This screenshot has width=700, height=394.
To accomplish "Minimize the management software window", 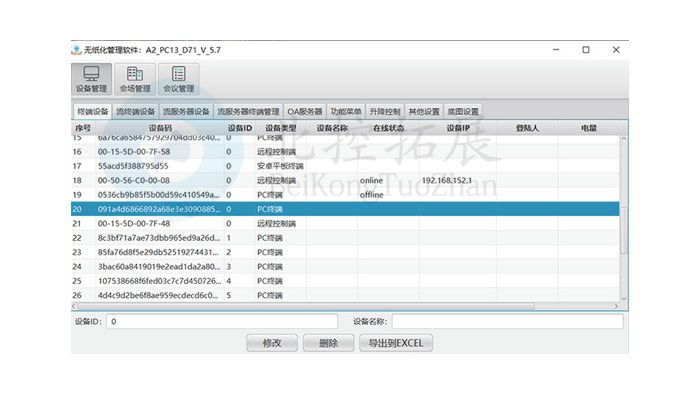I will (x=556, y=50).
